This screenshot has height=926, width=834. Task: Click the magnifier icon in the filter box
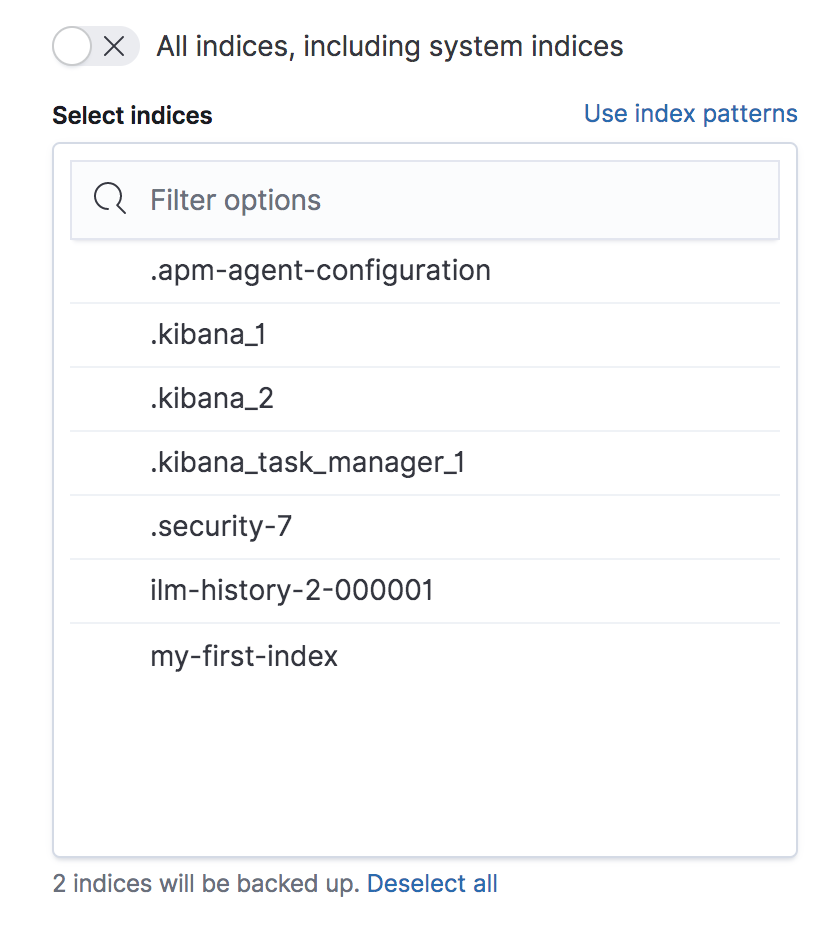[109, 200]
